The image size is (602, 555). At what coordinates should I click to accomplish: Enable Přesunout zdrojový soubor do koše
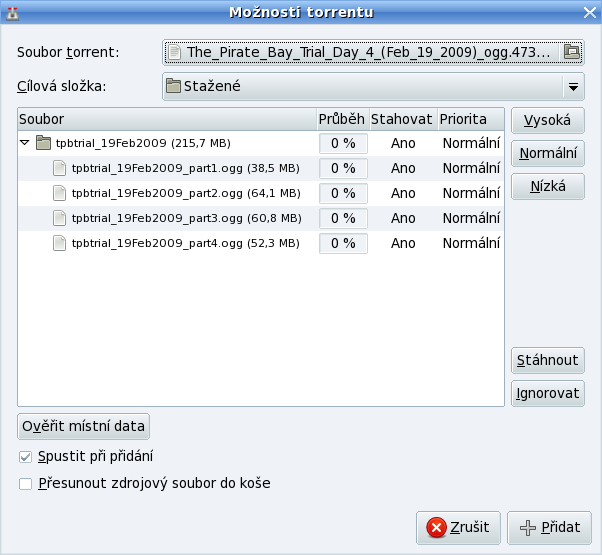pyautogui.click(x=25, y=484)
